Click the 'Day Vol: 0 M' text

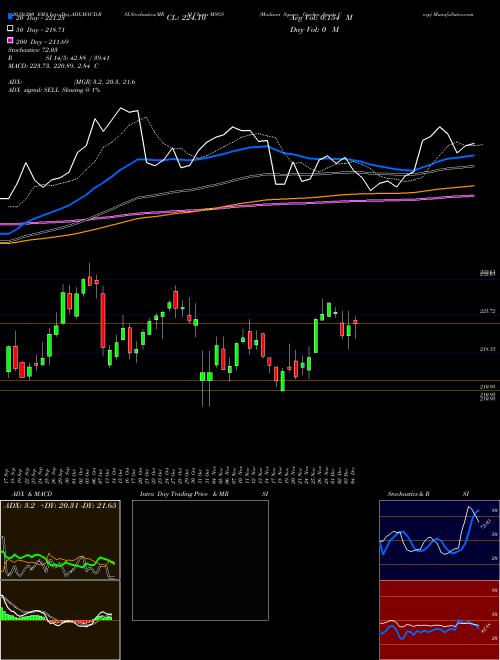tap(314, 29)
